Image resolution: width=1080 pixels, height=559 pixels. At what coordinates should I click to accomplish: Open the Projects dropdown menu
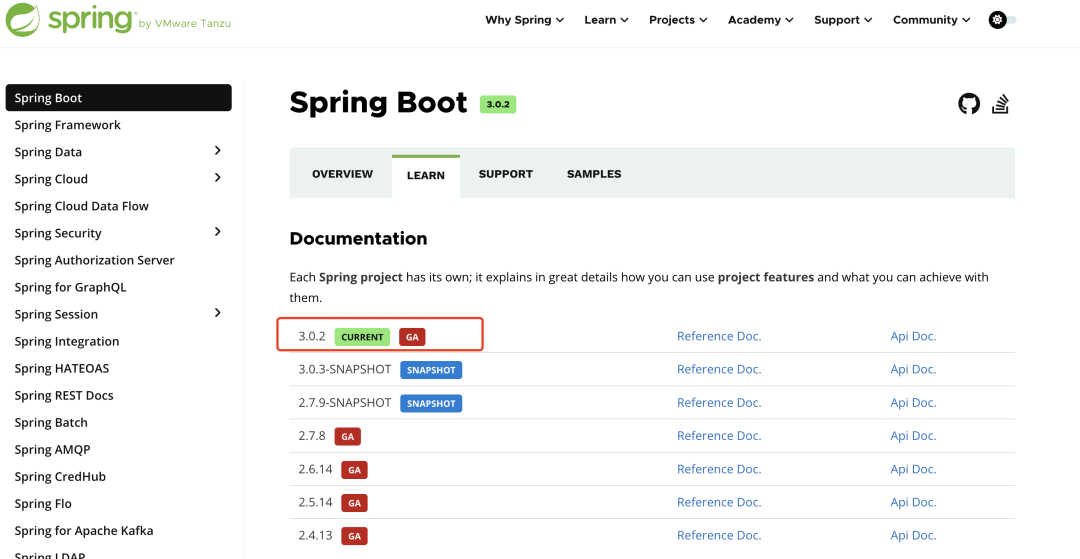[x=678, y=20]
